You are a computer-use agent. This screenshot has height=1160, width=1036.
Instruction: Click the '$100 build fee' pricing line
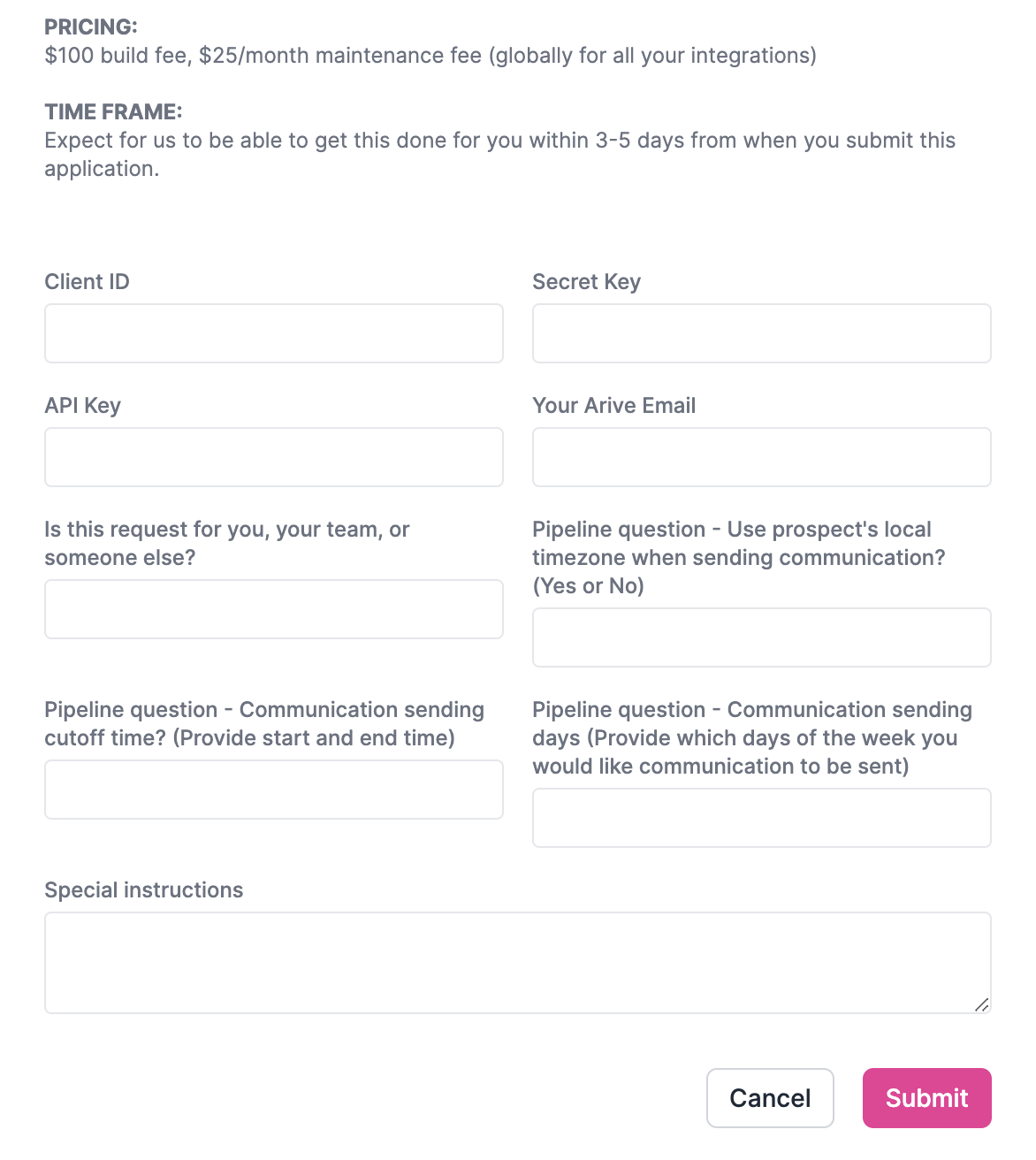click(x=430, y=56)
